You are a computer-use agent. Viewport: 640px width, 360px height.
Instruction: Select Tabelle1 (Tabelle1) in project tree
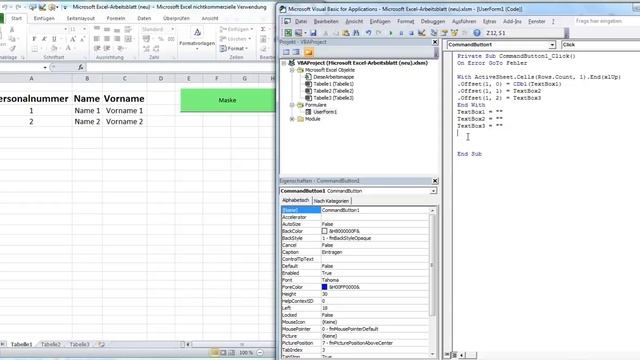(x=333, y=84)
